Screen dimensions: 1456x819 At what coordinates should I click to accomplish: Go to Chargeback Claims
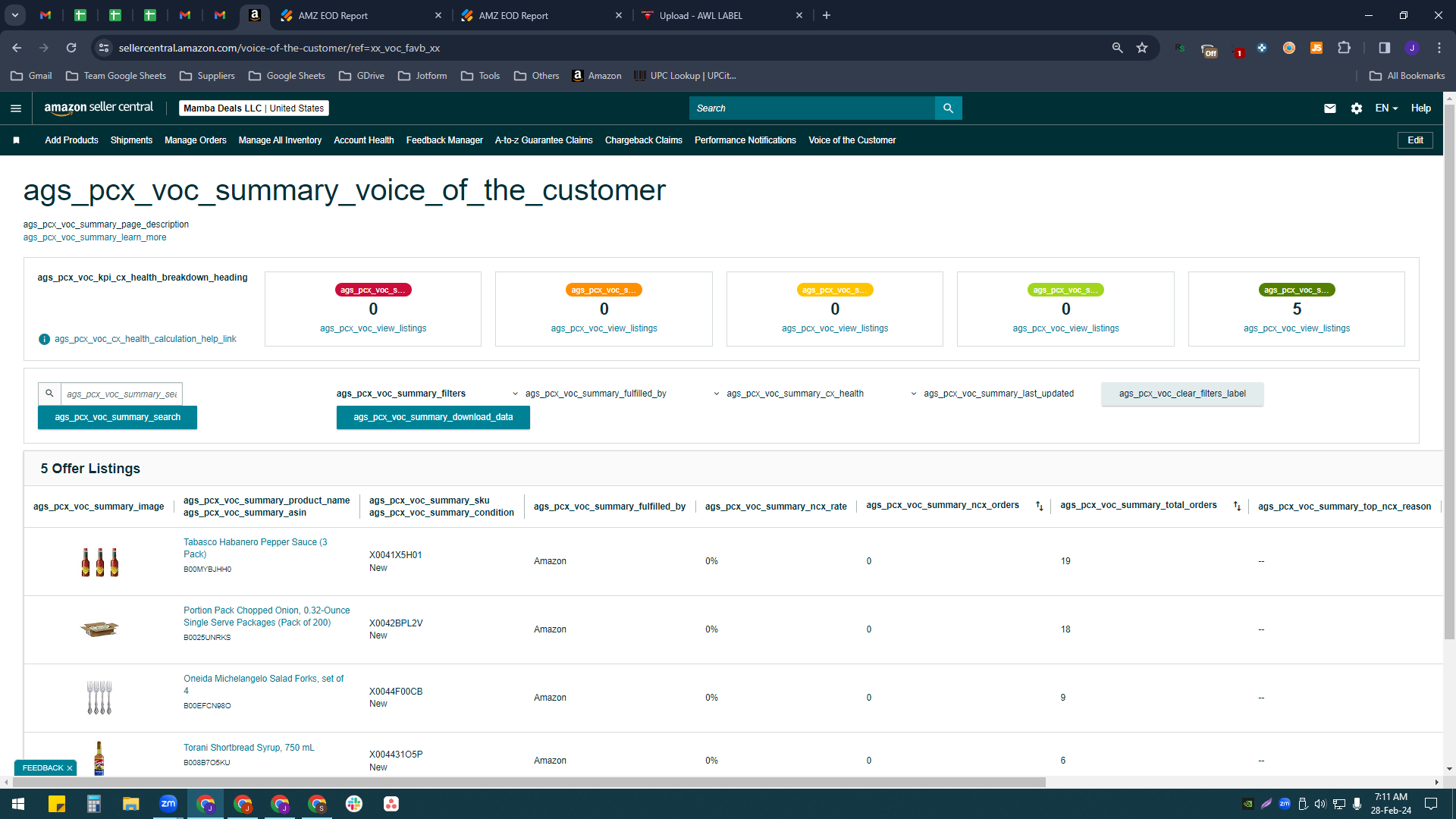(644, 140)
